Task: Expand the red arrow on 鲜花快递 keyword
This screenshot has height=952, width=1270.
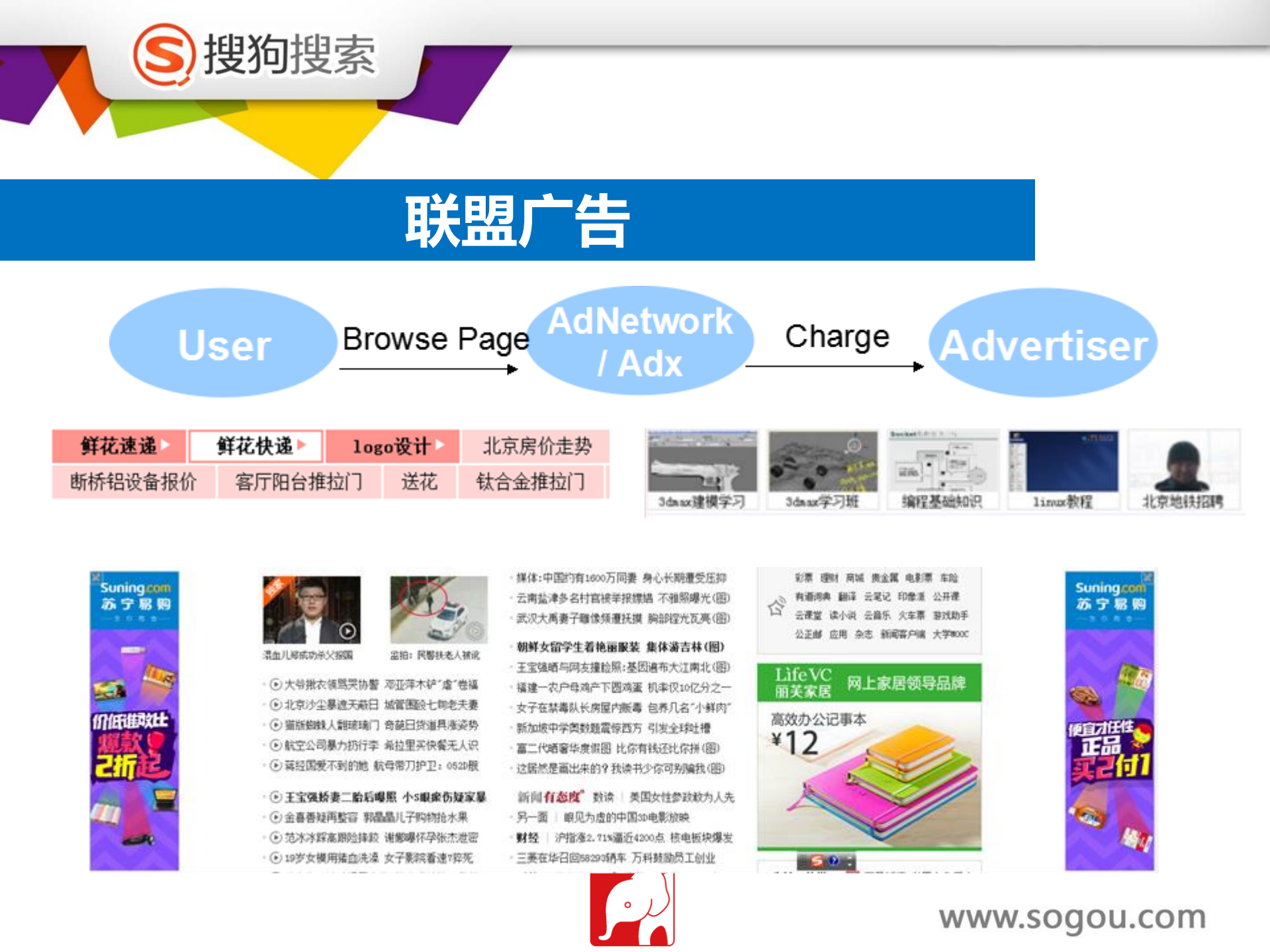Action: (x=302, y=446)
